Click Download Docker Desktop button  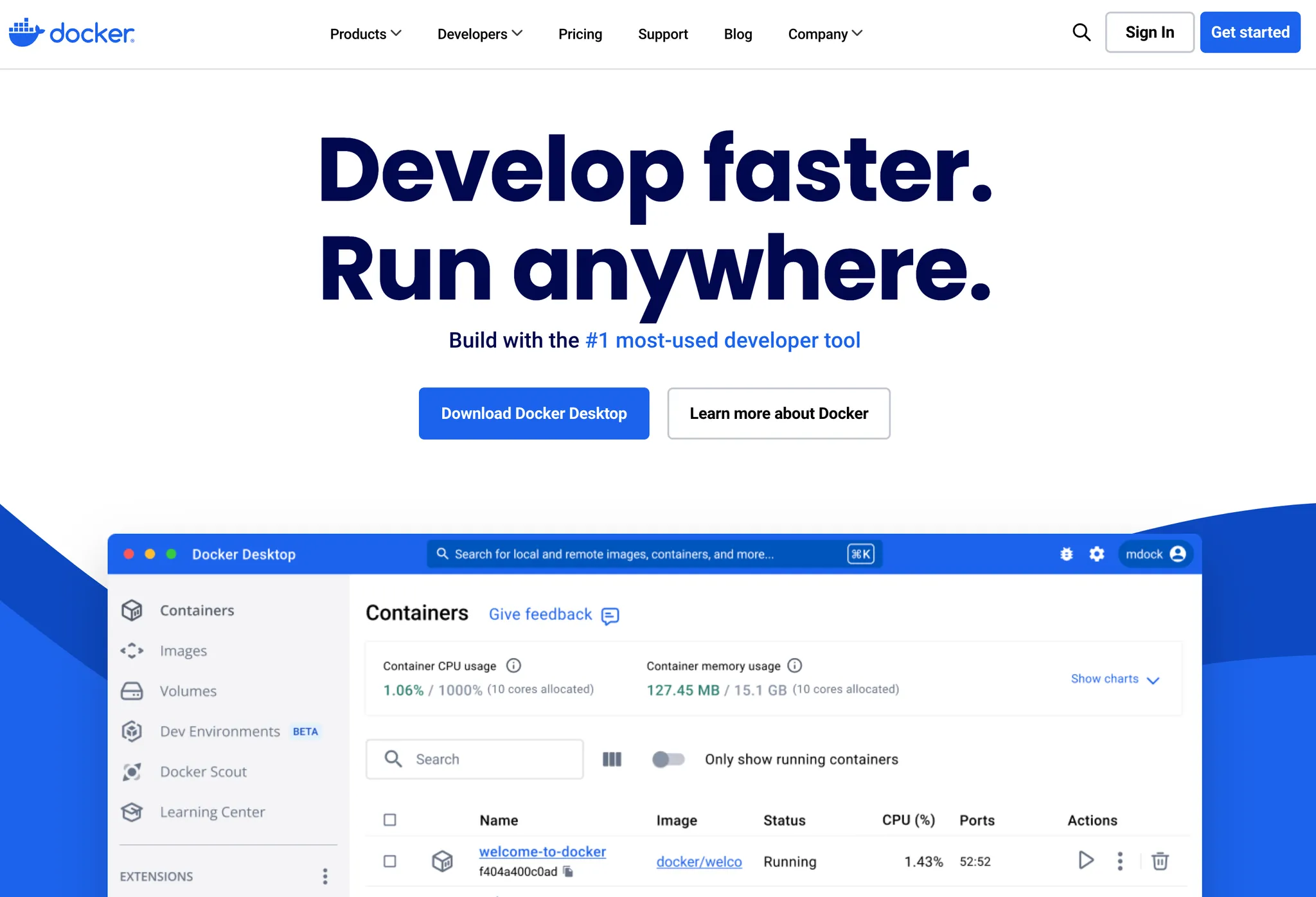click(534, 414)
